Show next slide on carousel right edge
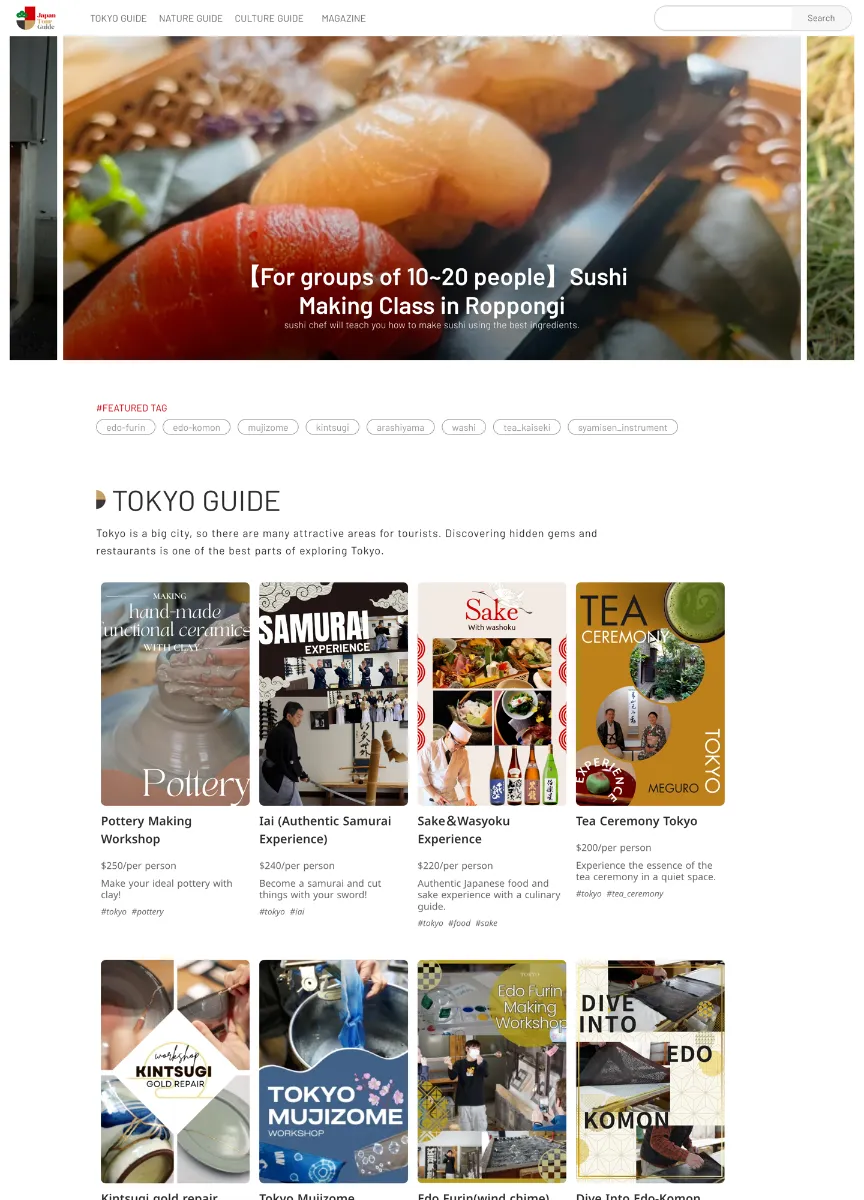This screenshot has height=1200, width=864. (x=830, y=198)
